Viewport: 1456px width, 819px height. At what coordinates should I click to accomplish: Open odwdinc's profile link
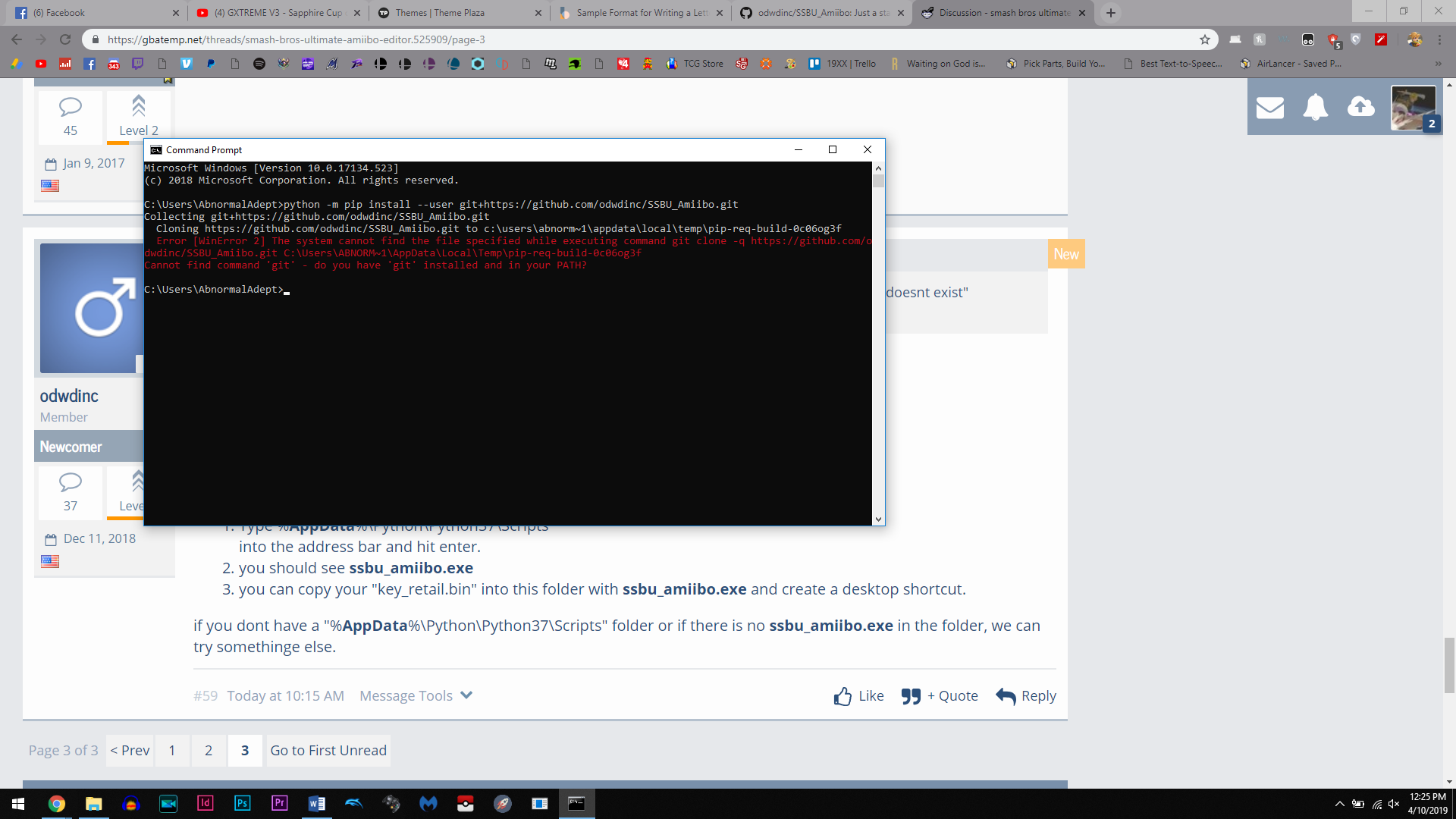click(69, 396)
